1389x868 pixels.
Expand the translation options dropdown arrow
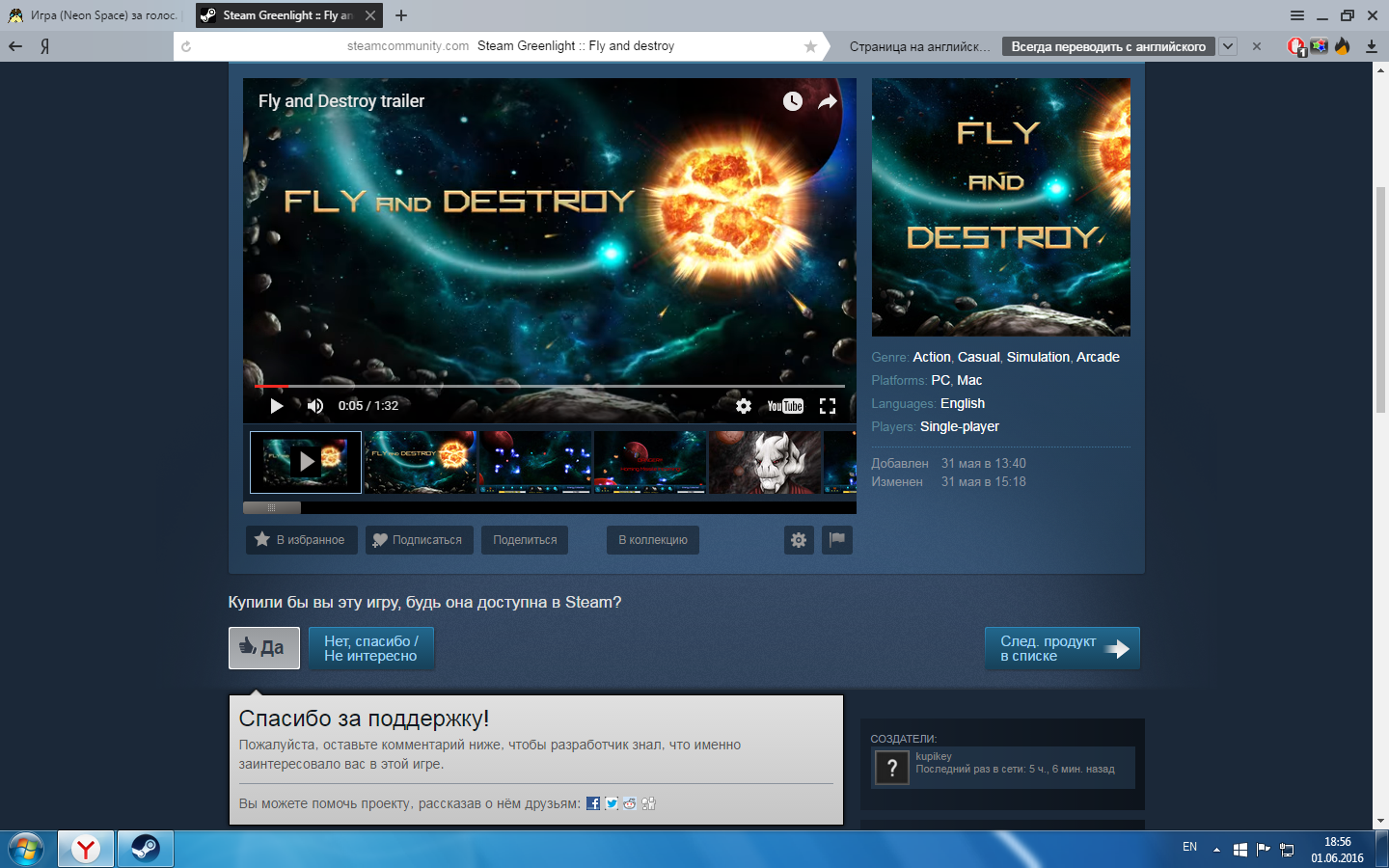pyautogui.click(x=1228, y=46)
